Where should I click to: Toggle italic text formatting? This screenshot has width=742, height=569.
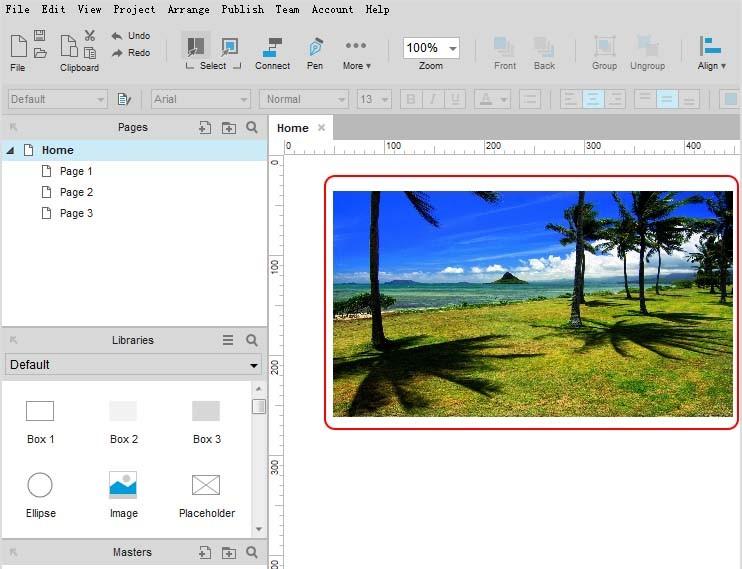(x=433, y=99)
